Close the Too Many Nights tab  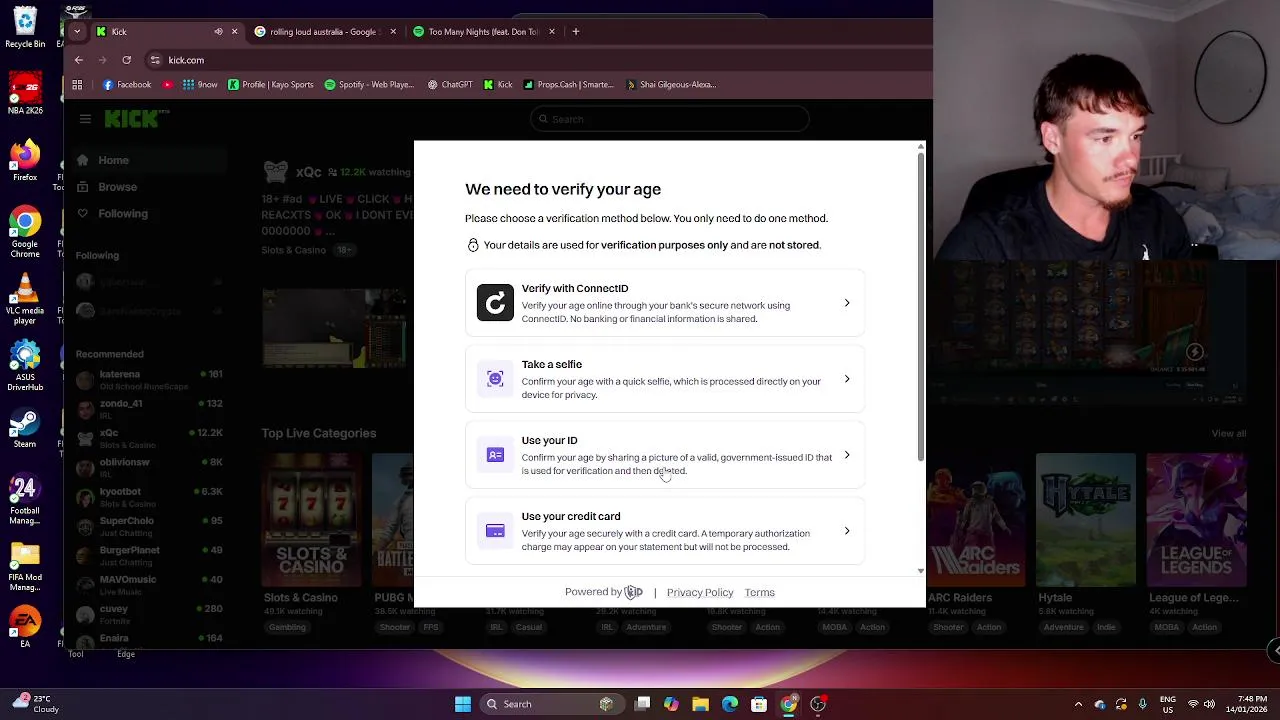(552, 31)
